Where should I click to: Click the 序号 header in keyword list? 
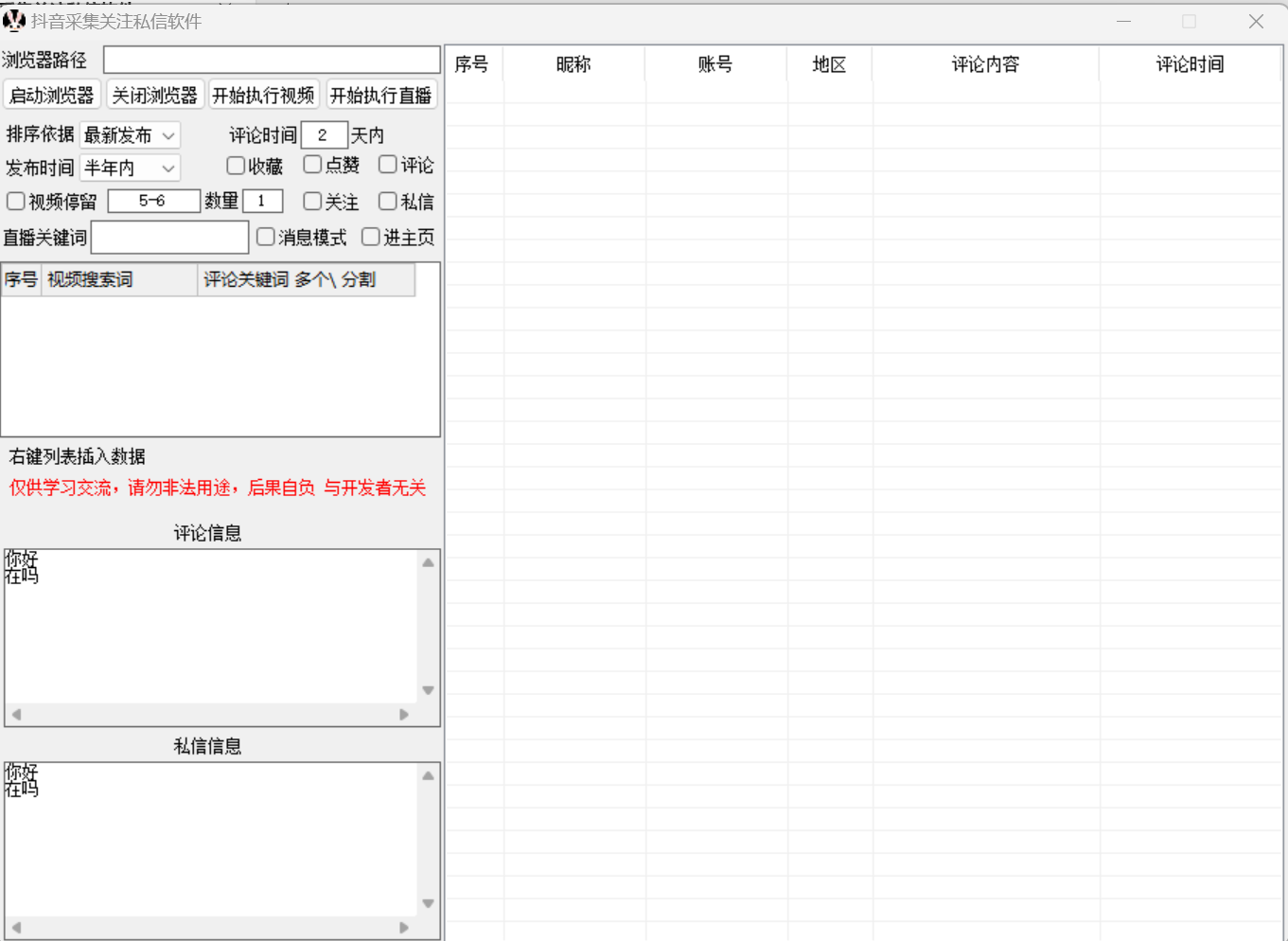(x=21, y=279)
